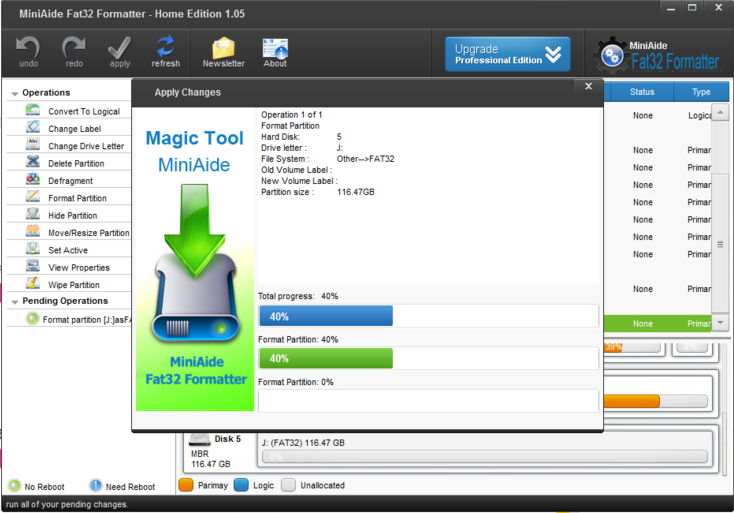Collapse the Pending Operations section

click(x=15, y=302)
